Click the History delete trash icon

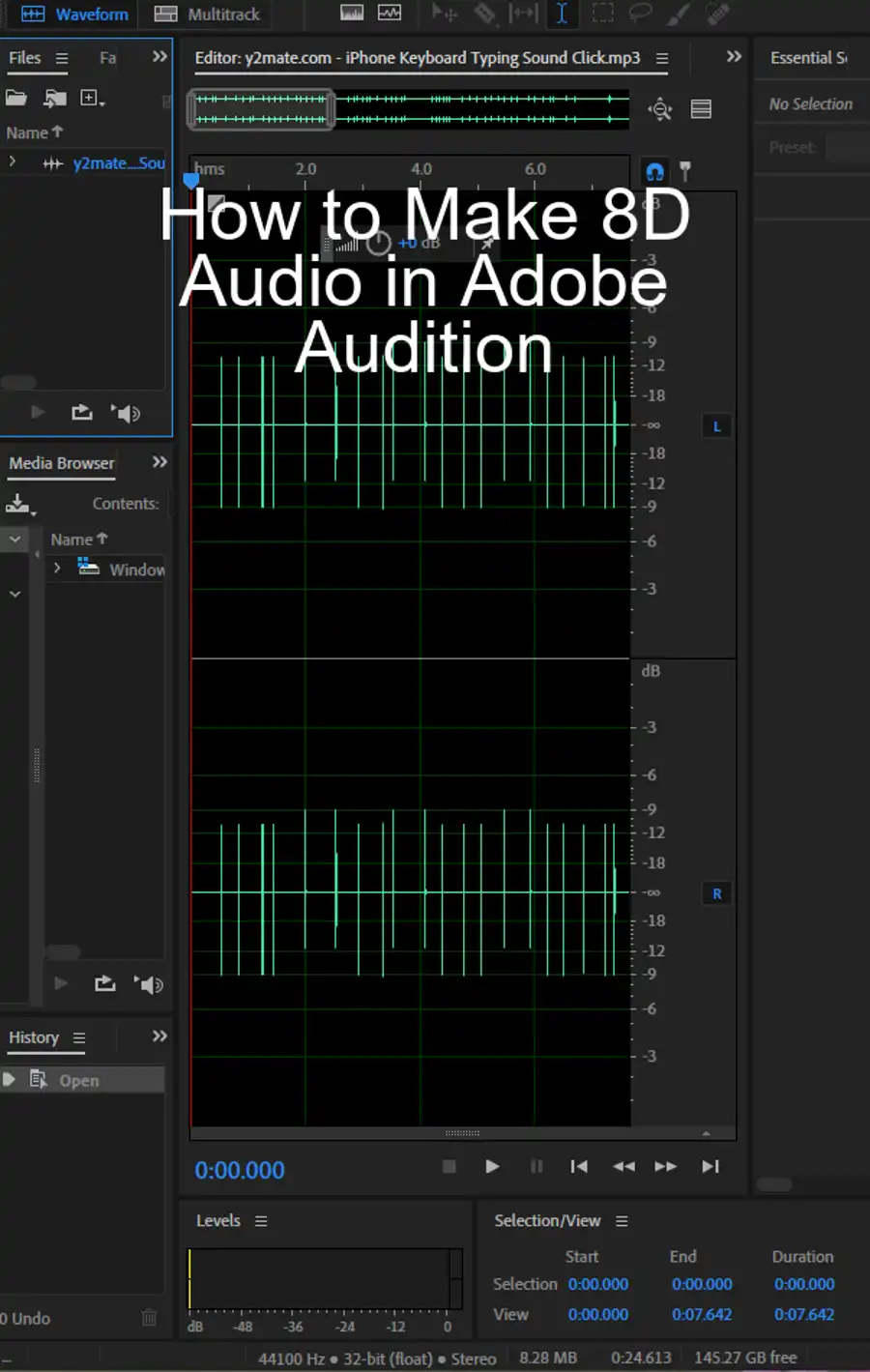(149, 1318)
